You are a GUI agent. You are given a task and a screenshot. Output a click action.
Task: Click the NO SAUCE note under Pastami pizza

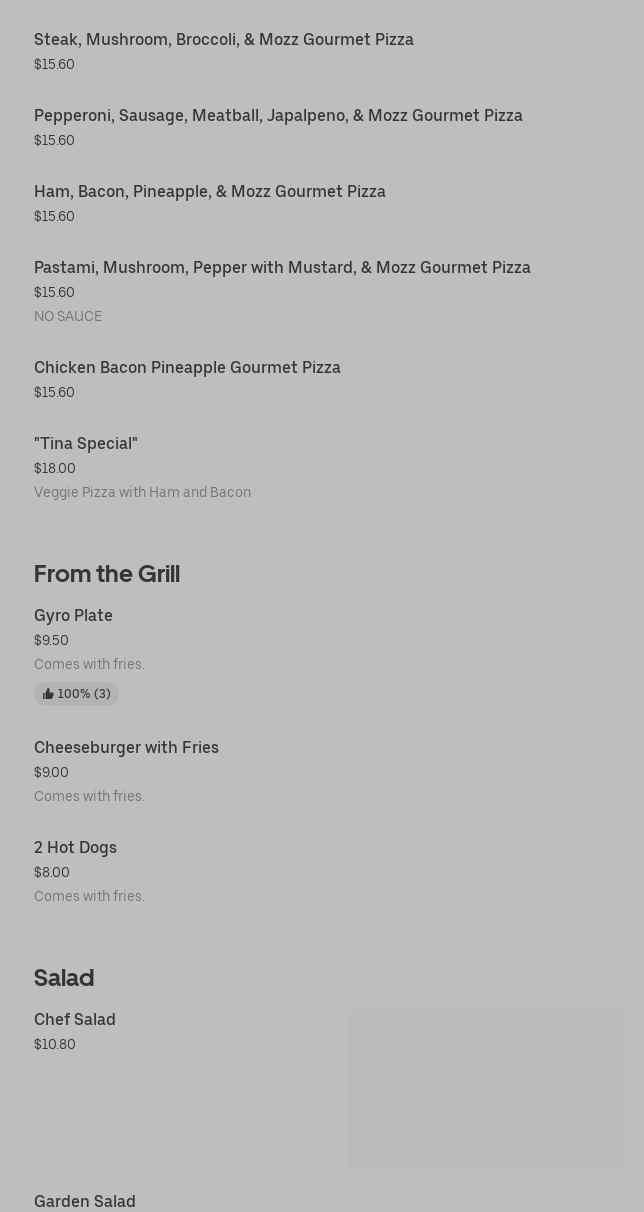[x=68, y=317]
